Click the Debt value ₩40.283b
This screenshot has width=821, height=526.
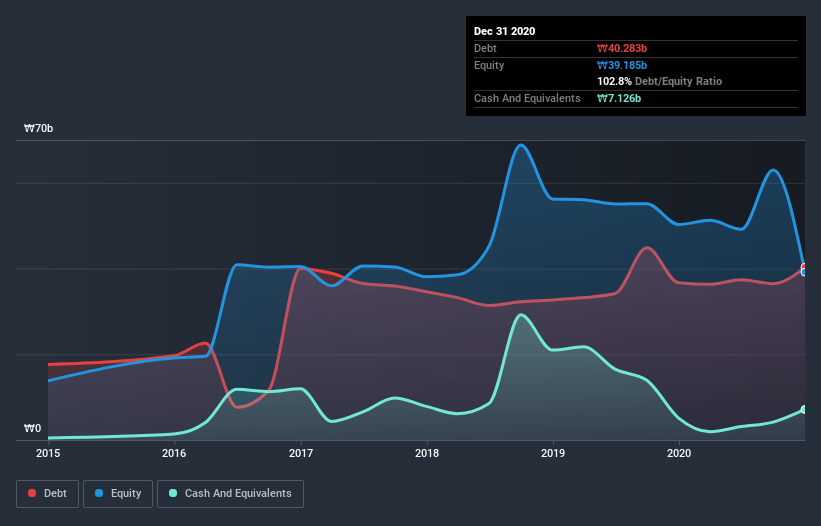point(622,48)
